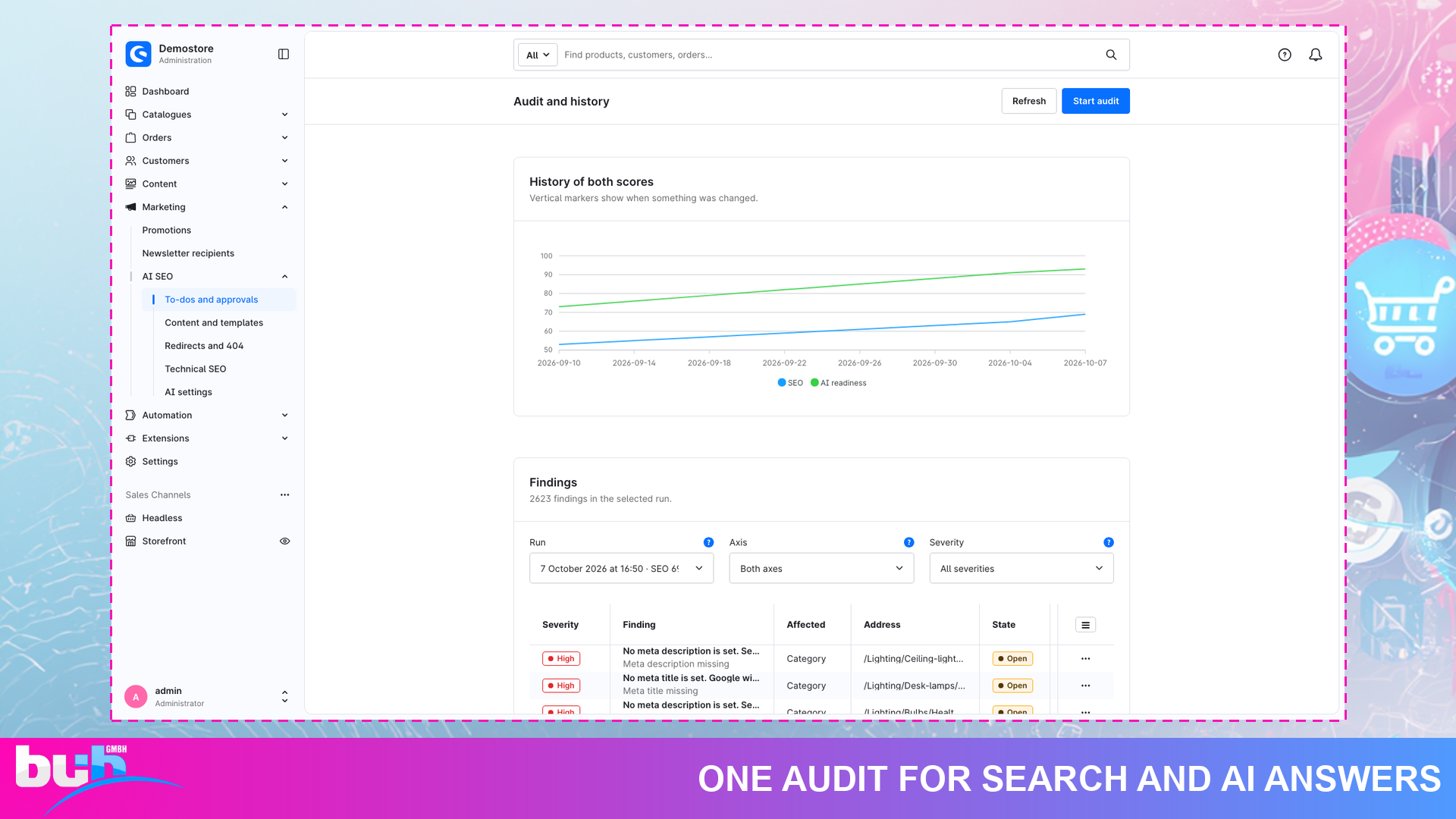Open Technical SEO page
Image resolution: width=1456 pixels, height=819 pixels.
[x=196, y=369]
